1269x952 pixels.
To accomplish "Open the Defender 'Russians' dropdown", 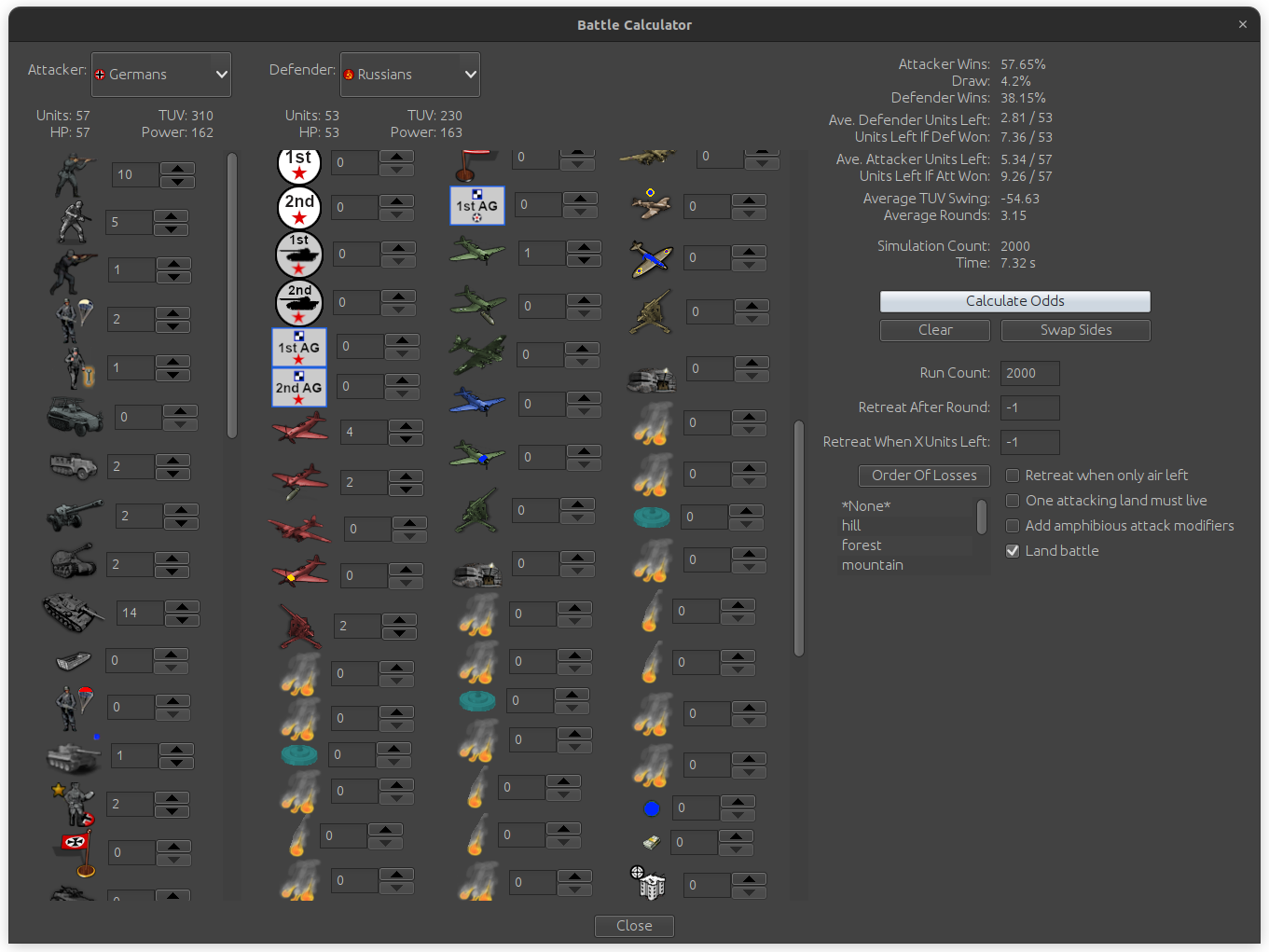I will [410, 75].
